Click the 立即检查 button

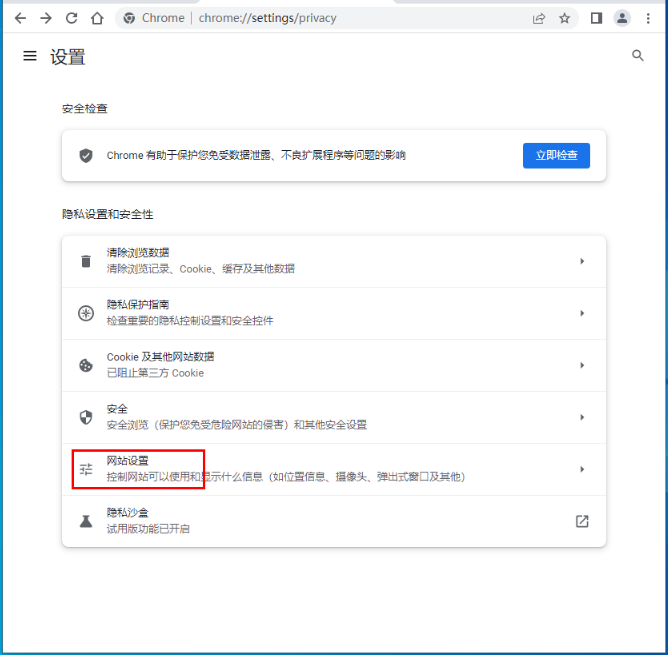[x=556, y=156]
